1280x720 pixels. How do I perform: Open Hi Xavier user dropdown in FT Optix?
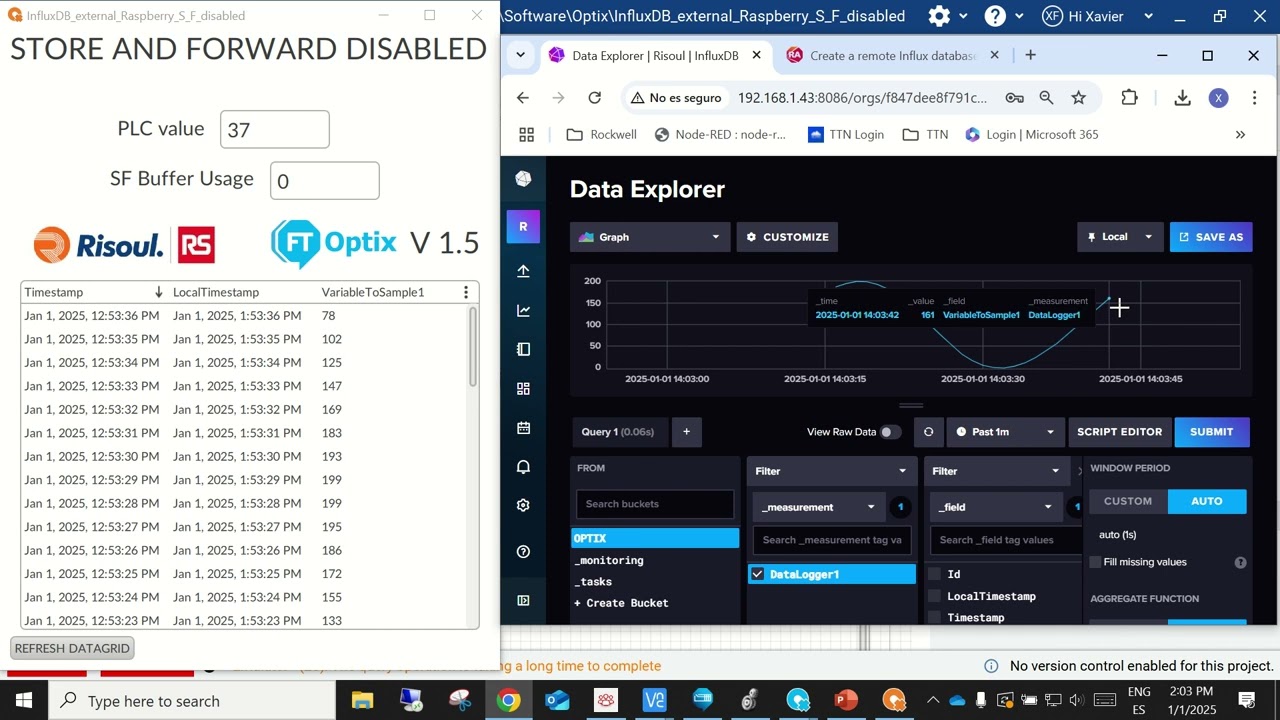click(1098, 16)
